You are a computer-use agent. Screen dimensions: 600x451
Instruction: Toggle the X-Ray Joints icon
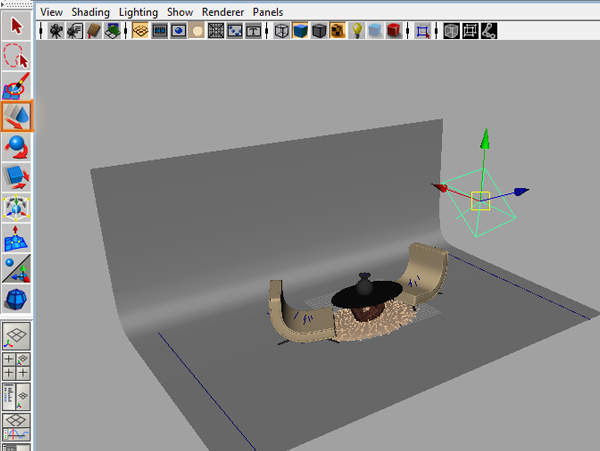pyautogui.click(x=489, y=31)
